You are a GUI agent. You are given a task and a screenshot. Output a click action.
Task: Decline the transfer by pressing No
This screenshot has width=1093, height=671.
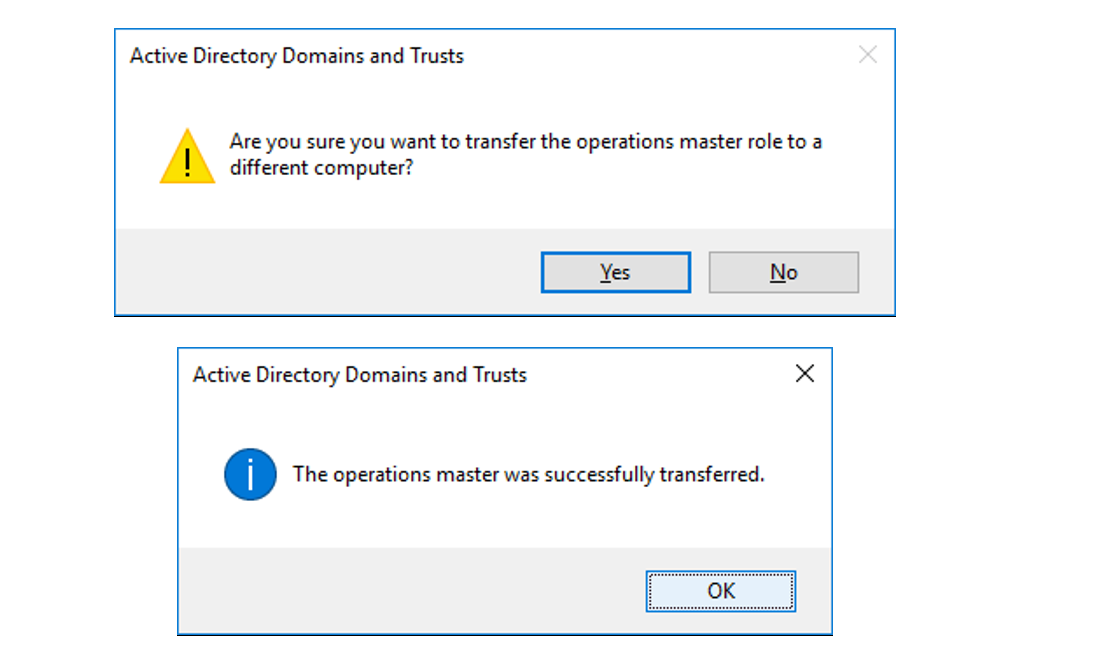[x=783, y=272]
